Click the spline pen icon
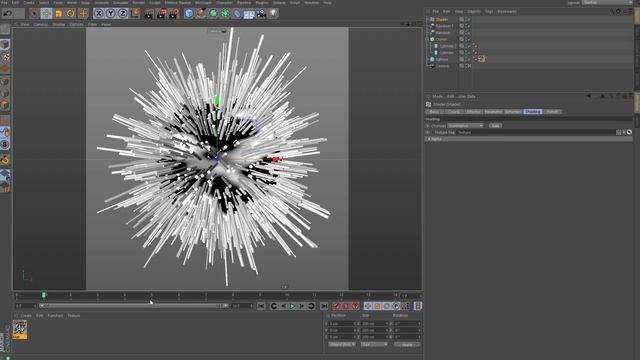Image resolution: width=640 pixels, height=360 pixels. pos(201,13)
